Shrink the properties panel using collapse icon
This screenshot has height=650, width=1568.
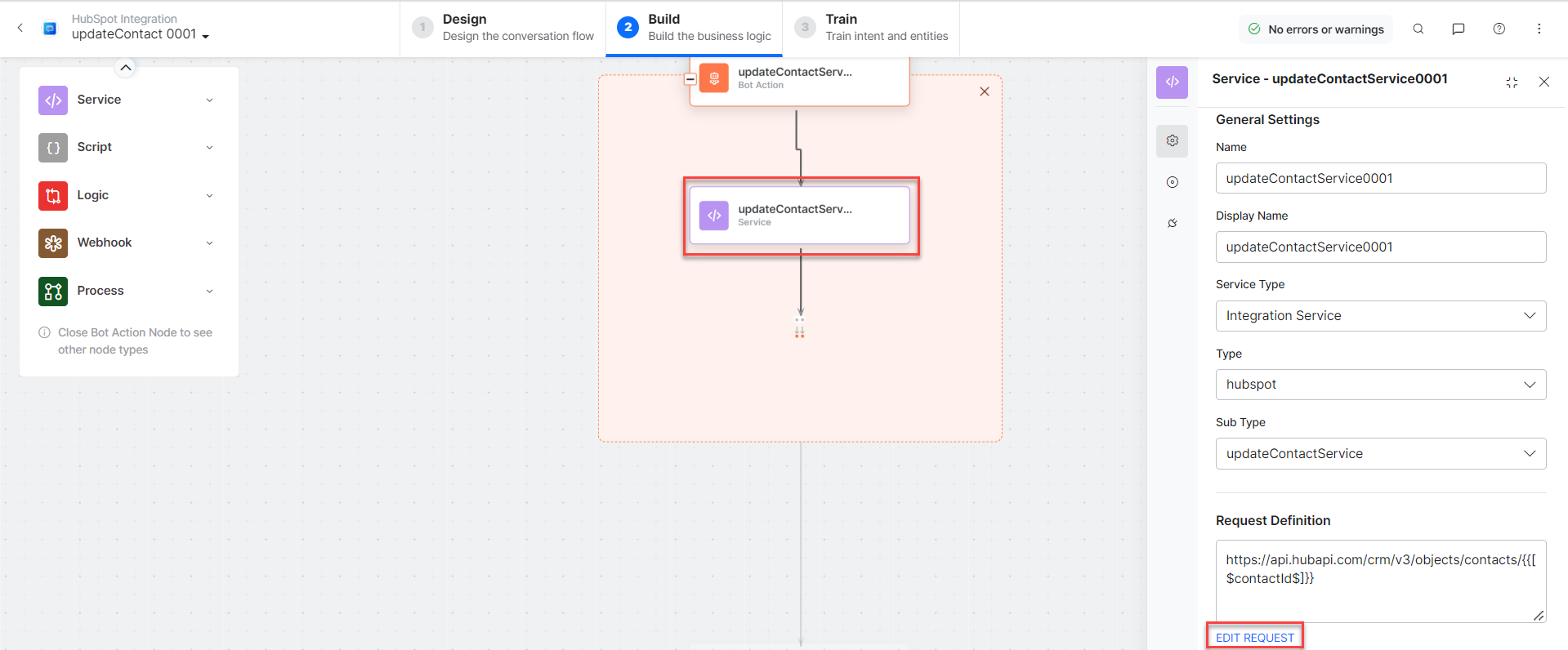click(x=1512, y=82)
